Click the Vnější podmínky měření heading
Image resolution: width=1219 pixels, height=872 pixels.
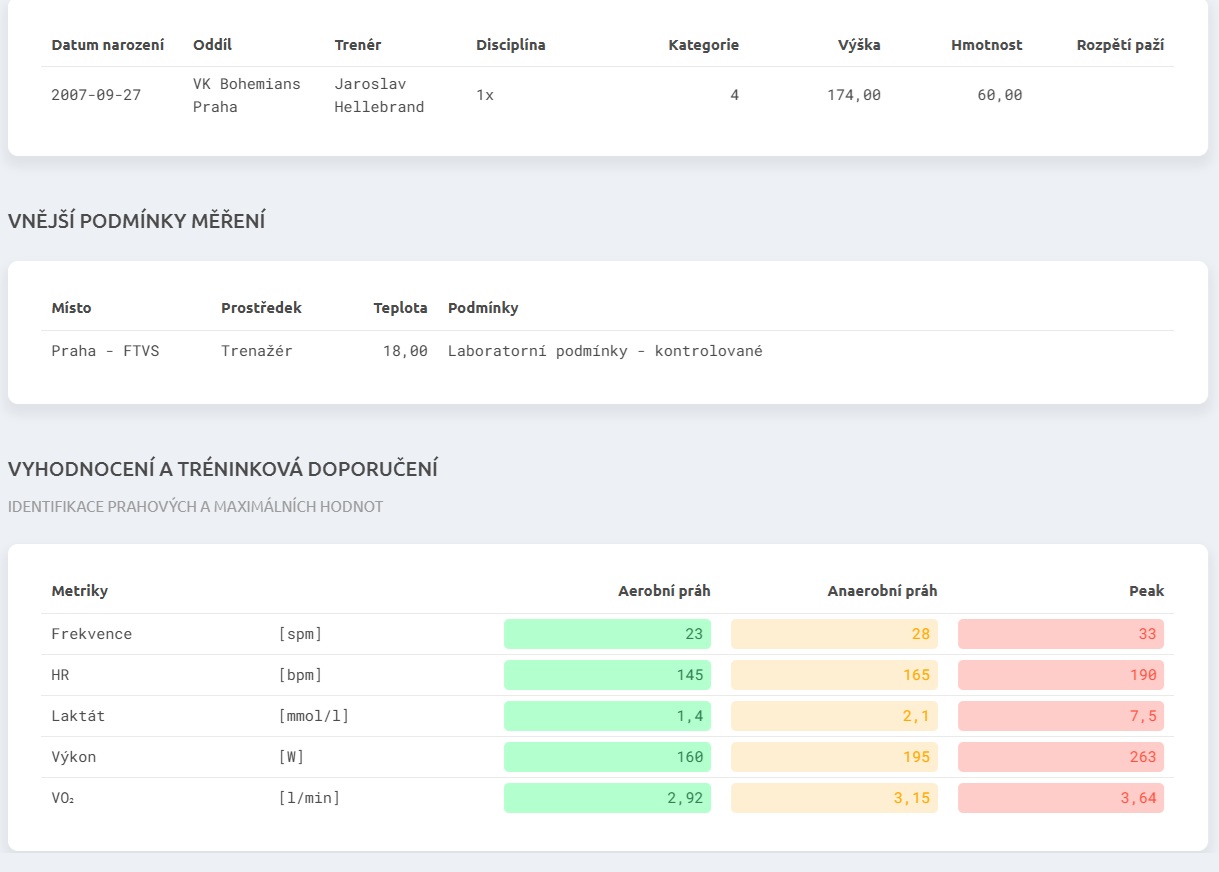point(136,221)
